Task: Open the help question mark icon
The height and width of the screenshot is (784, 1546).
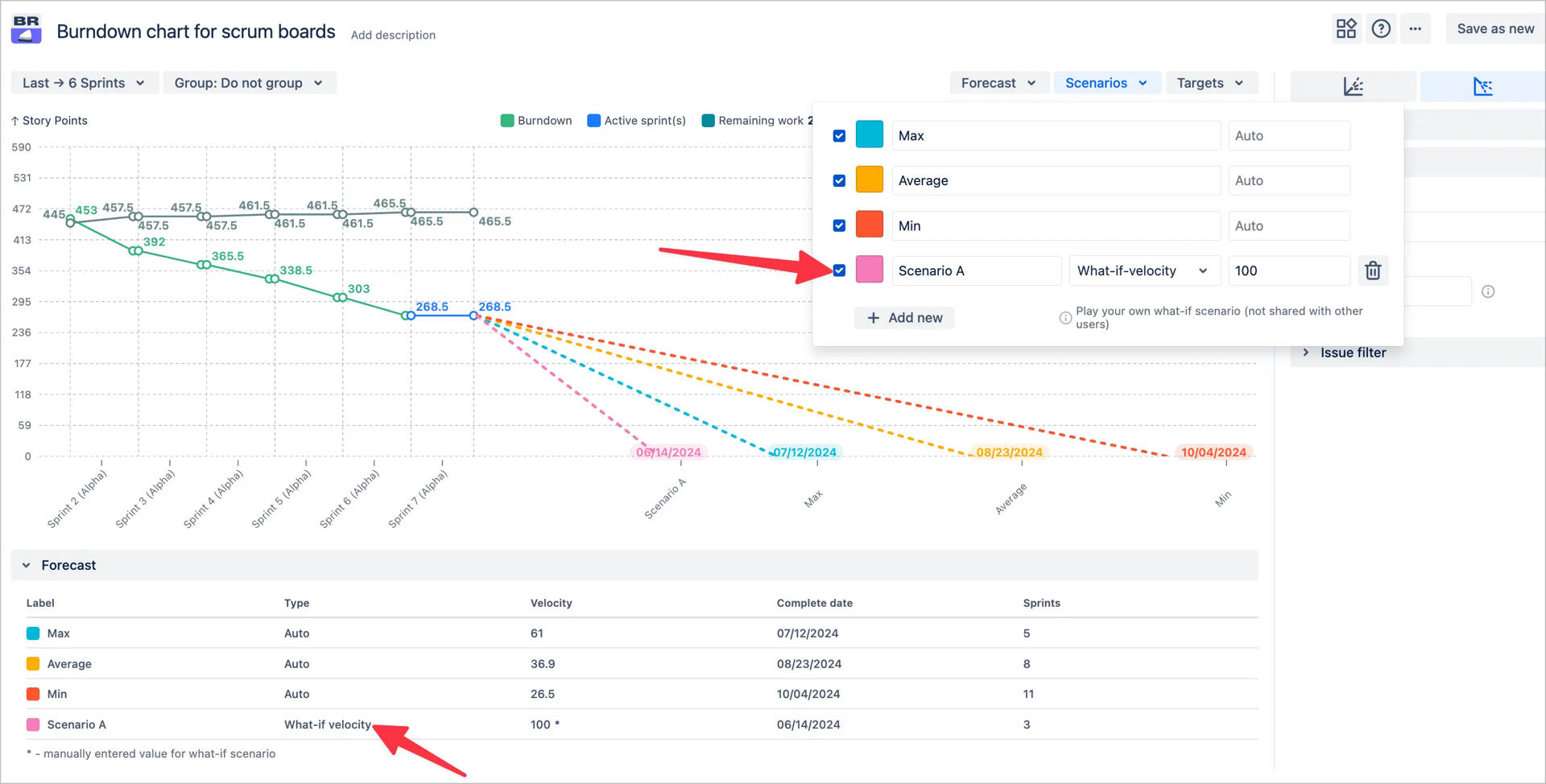Action: point(1381,29)
